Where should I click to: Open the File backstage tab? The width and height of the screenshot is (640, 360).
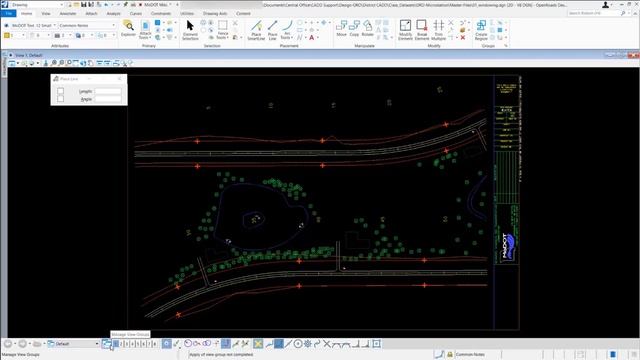pos(9,13)
